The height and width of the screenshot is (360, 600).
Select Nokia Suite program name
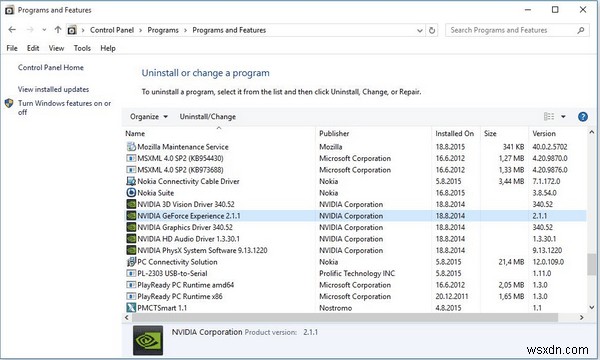coord(155,193)
